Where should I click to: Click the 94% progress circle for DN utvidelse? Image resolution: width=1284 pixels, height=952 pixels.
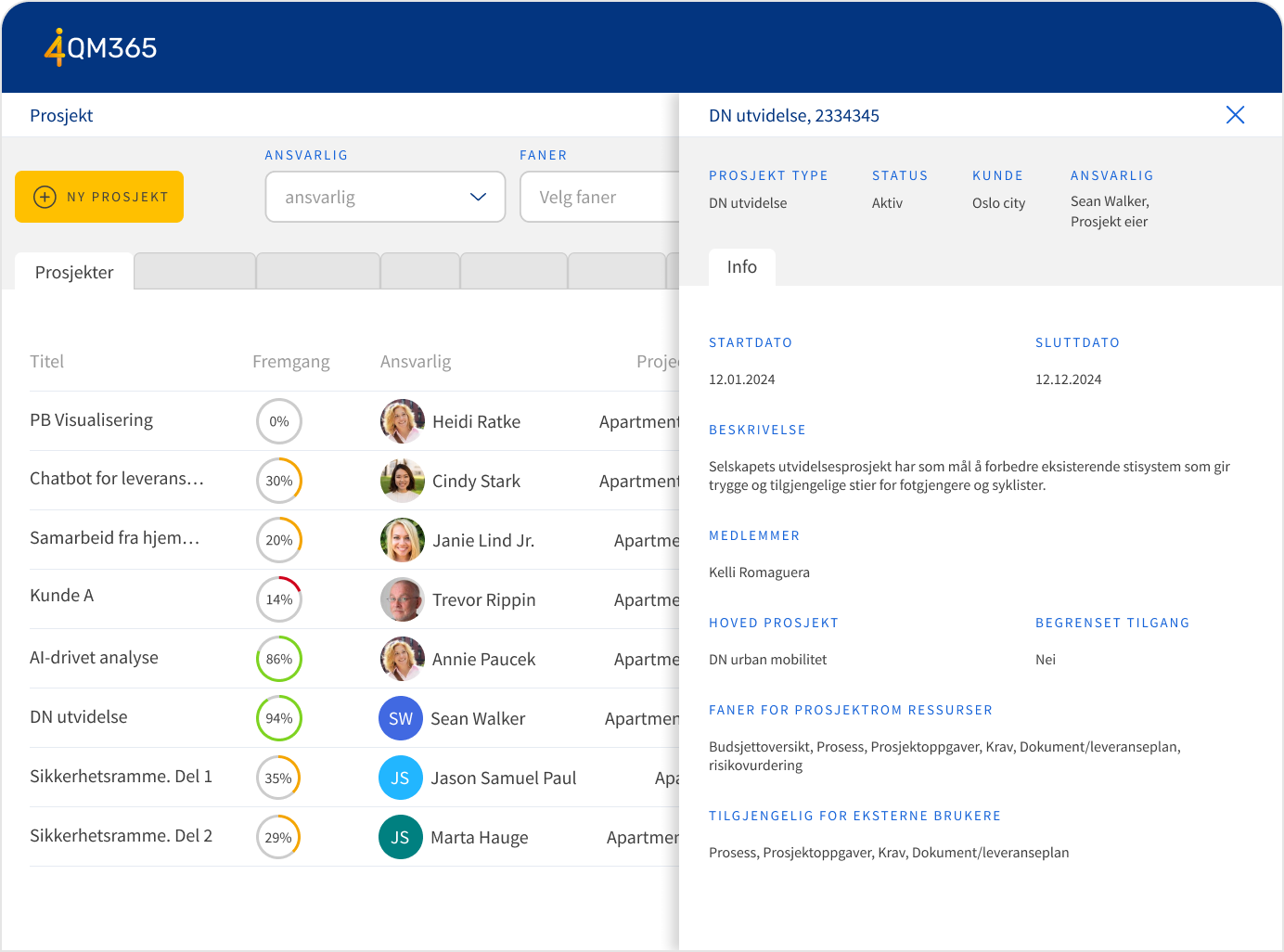coord(279,718)
